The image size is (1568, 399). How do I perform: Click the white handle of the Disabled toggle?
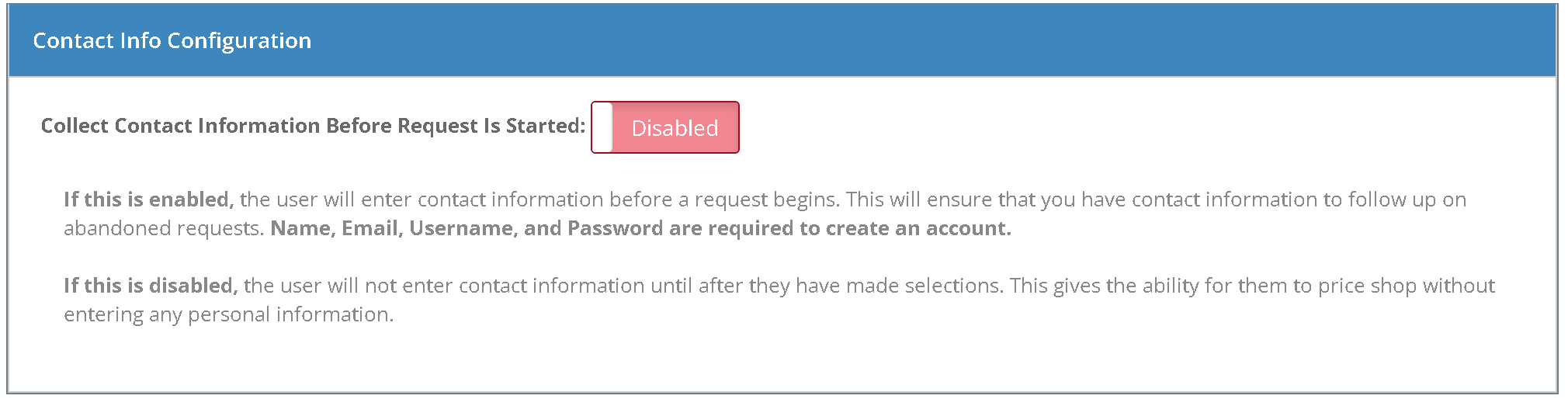pyautogui.click(x=602, y=127)
